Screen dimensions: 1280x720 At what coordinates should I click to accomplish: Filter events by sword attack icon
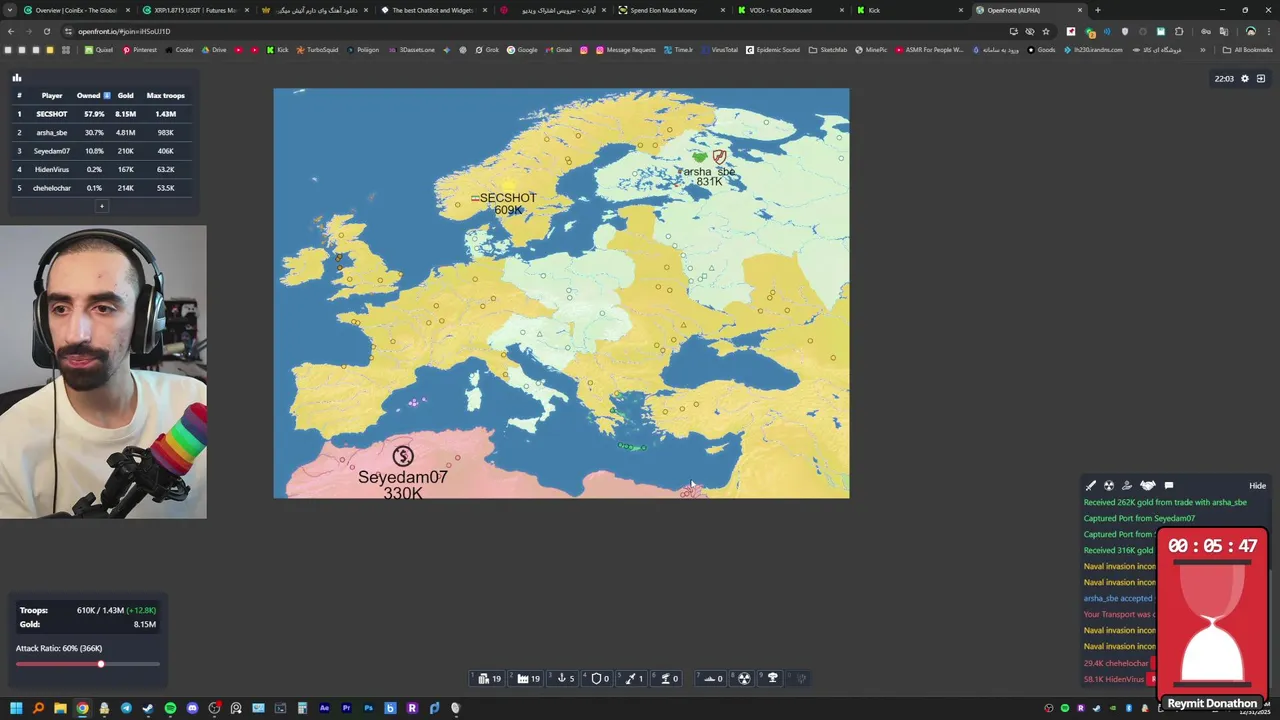1091,485
